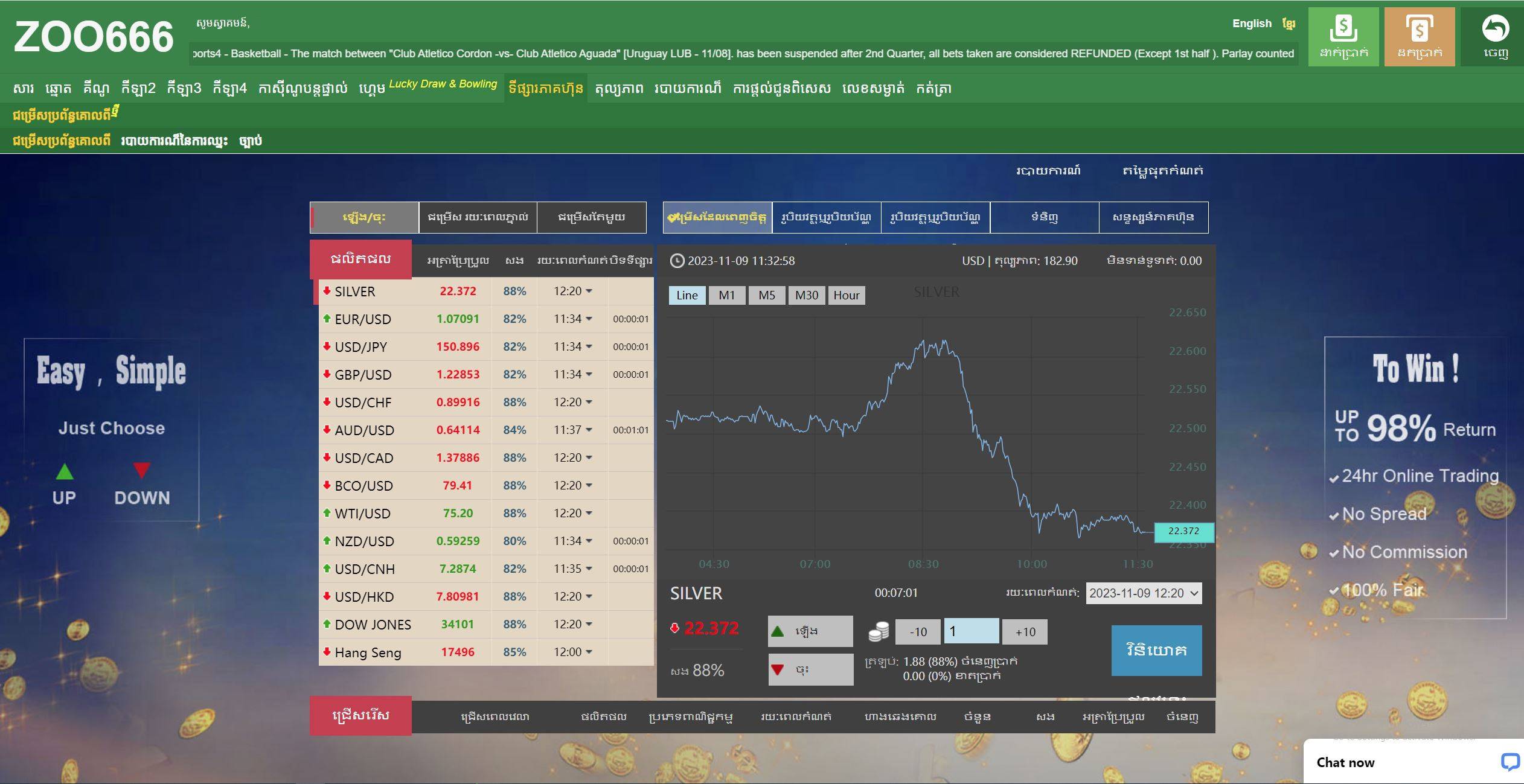Click the USD balance 182.90 text
This screenshot has height=784, width=1524.
tap(1019, 261)
